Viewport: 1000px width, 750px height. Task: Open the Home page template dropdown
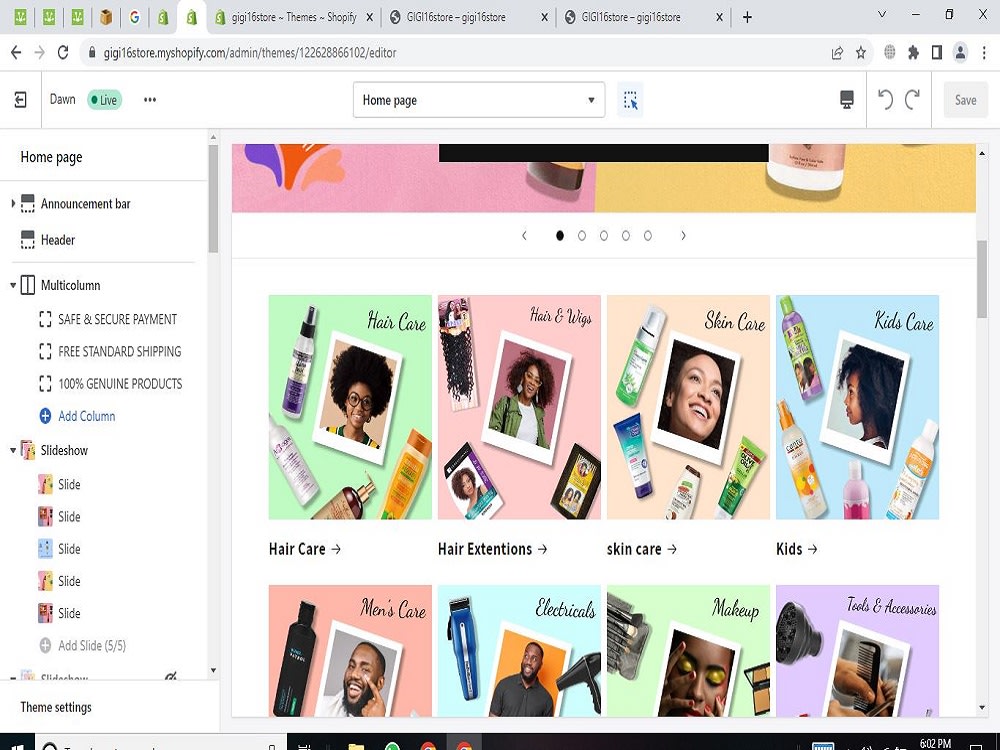tap(479, 99)
